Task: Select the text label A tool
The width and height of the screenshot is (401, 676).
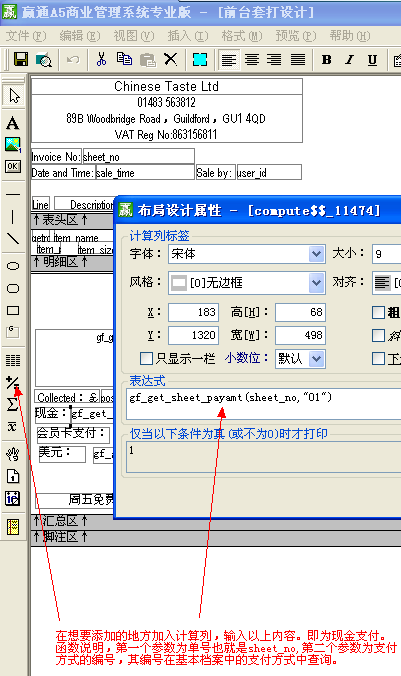Action: (x=13, y=123)
